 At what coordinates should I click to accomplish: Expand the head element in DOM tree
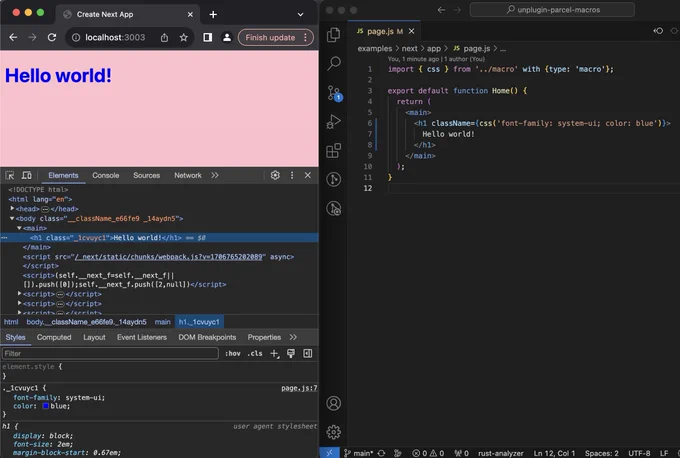12,209
